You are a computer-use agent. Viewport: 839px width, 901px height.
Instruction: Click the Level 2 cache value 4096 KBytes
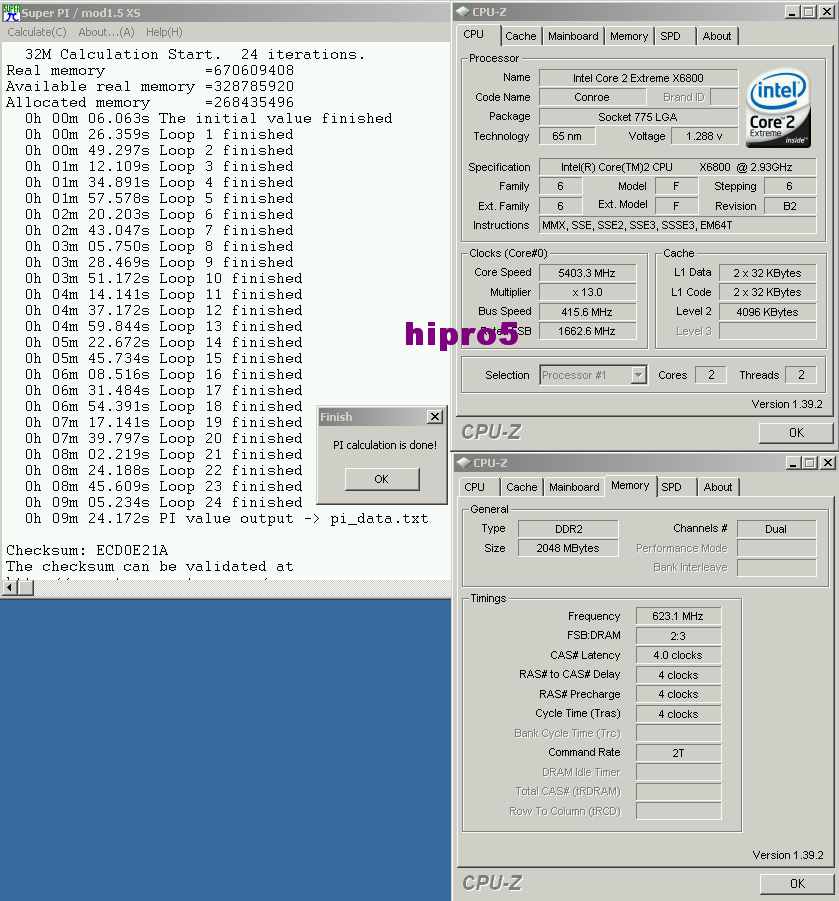coord(767,312)
